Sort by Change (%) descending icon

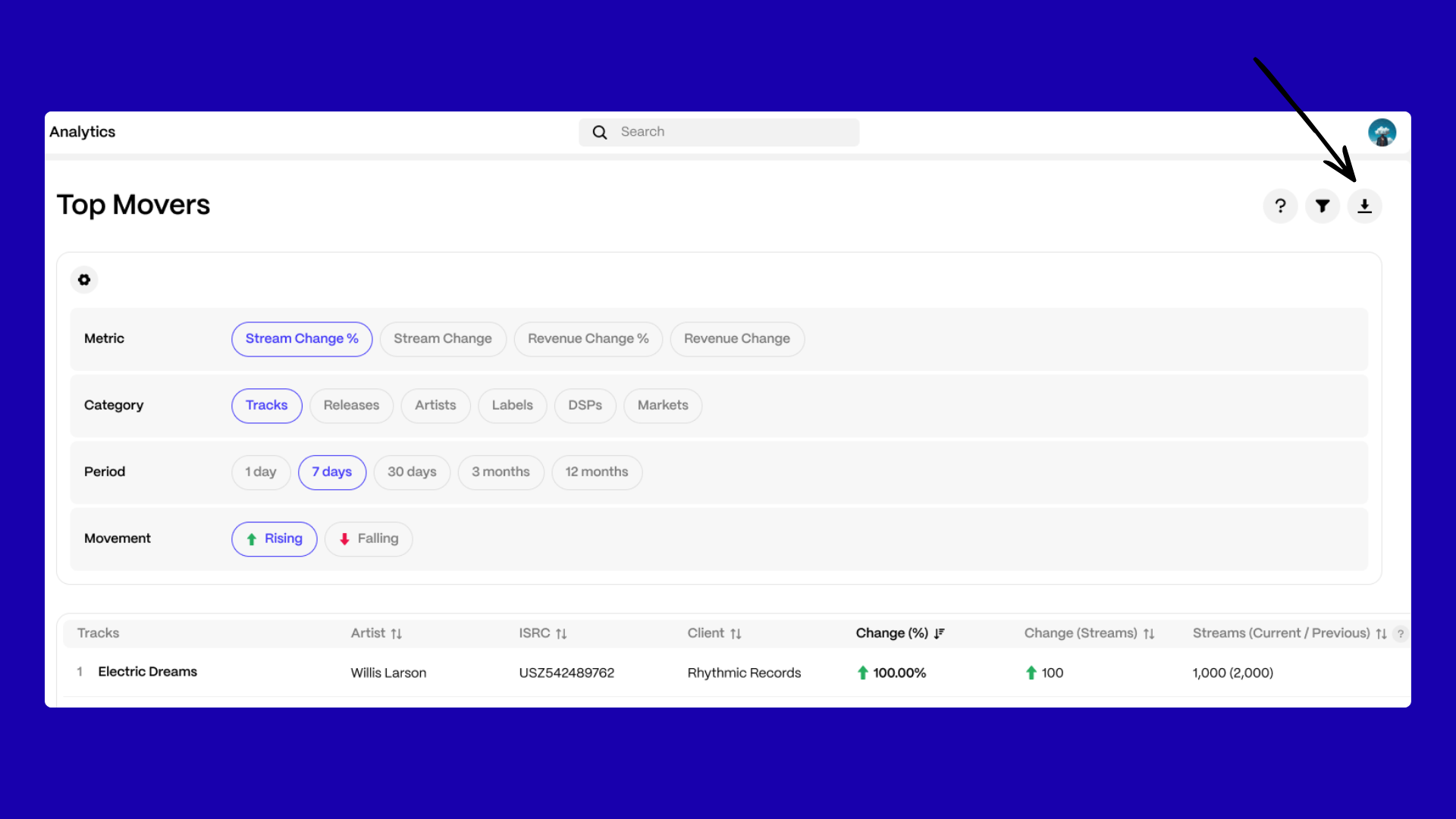coord(940,634)
